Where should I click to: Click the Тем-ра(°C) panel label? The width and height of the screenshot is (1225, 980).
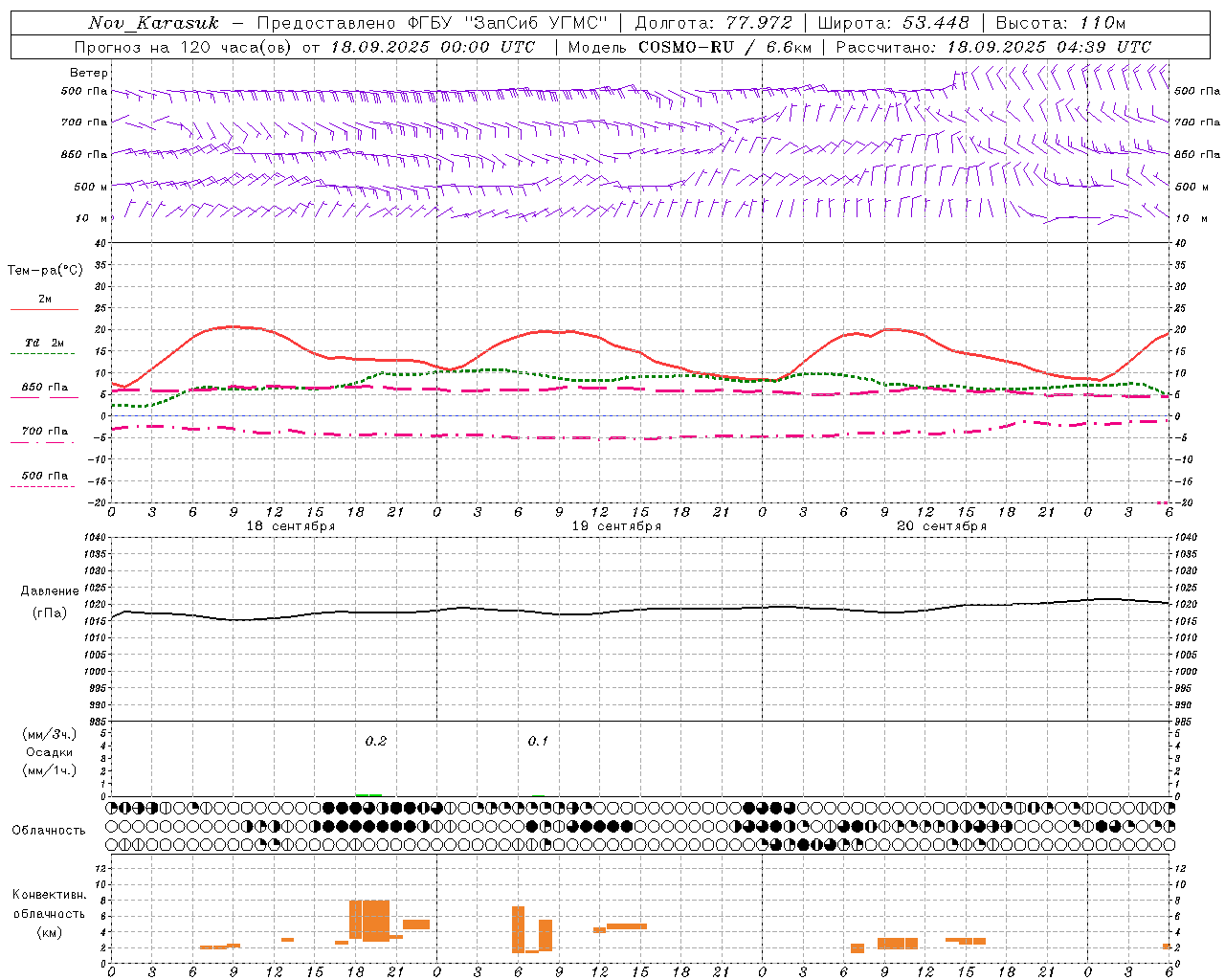click(45, 271)
